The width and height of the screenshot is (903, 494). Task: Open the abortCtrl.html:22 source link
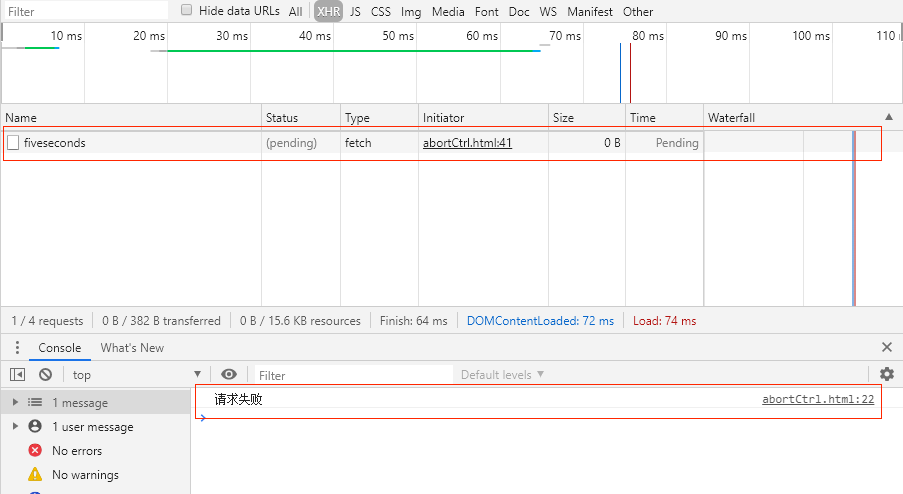pyautogui.click(x=817, y=399)
